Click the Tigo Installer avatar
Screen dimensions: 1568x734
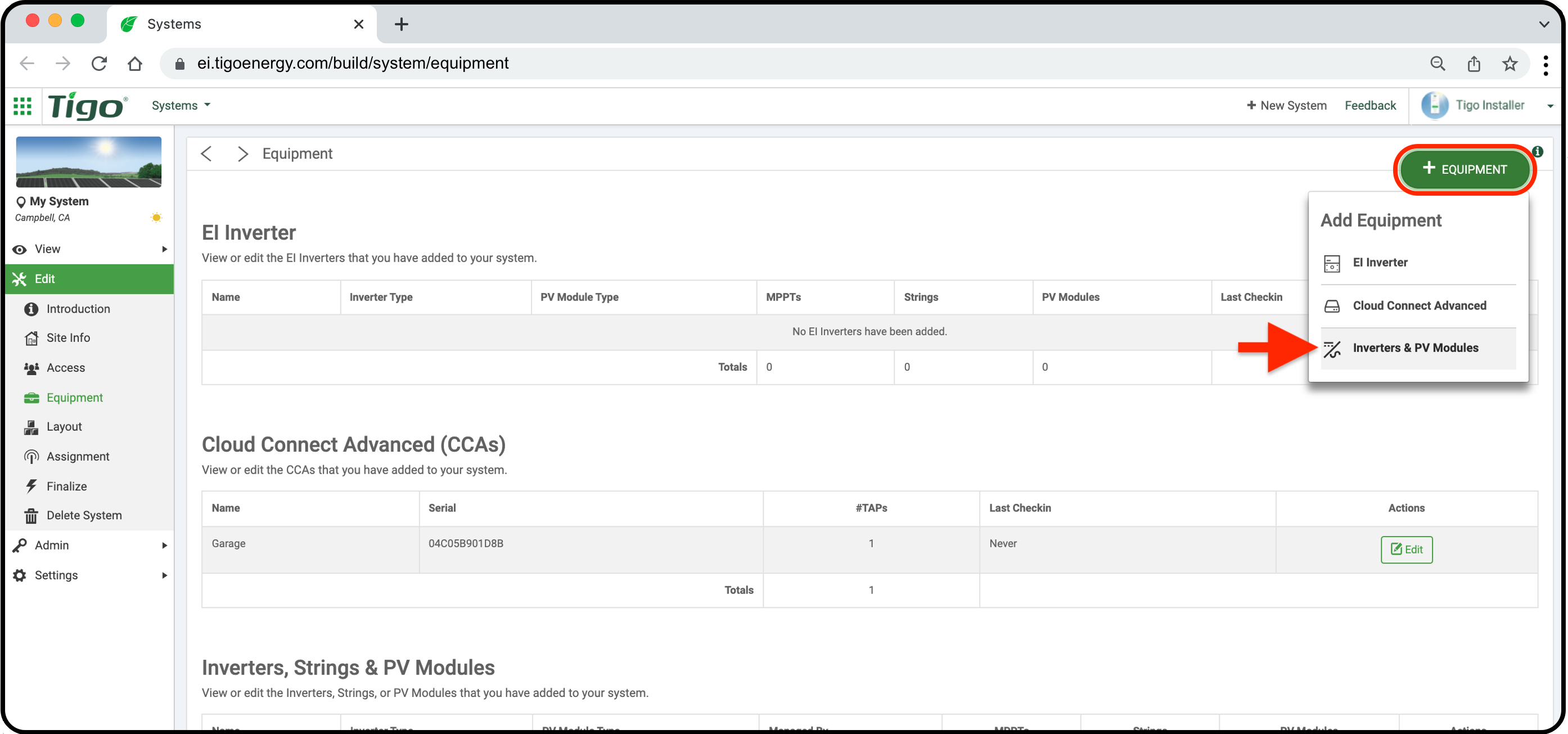pyautogui.click(x=1435, y=106)
